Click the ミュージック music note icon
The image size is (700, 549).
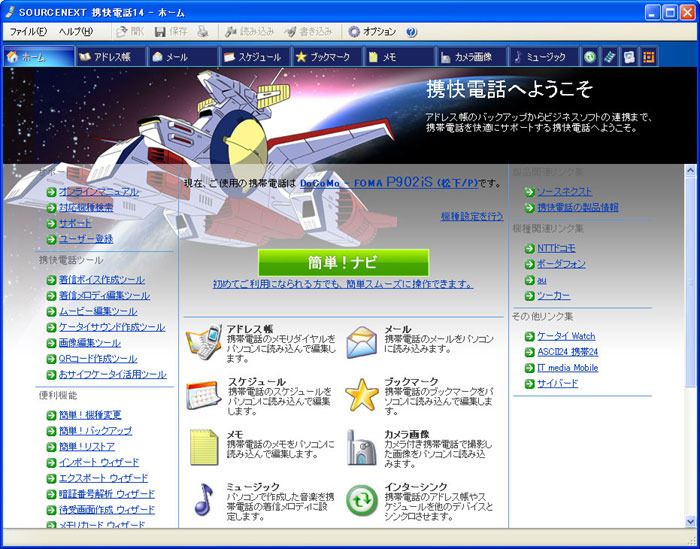click(204, 499)
